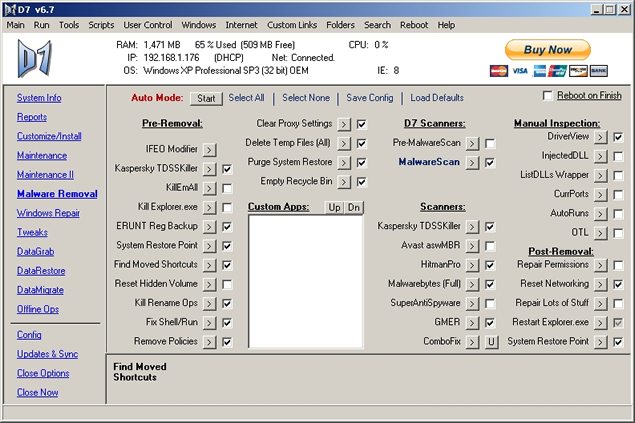Screen dimensions: 635x423
Task: Run SuperAntiSpyware arrow button
Action: (472, 304)
